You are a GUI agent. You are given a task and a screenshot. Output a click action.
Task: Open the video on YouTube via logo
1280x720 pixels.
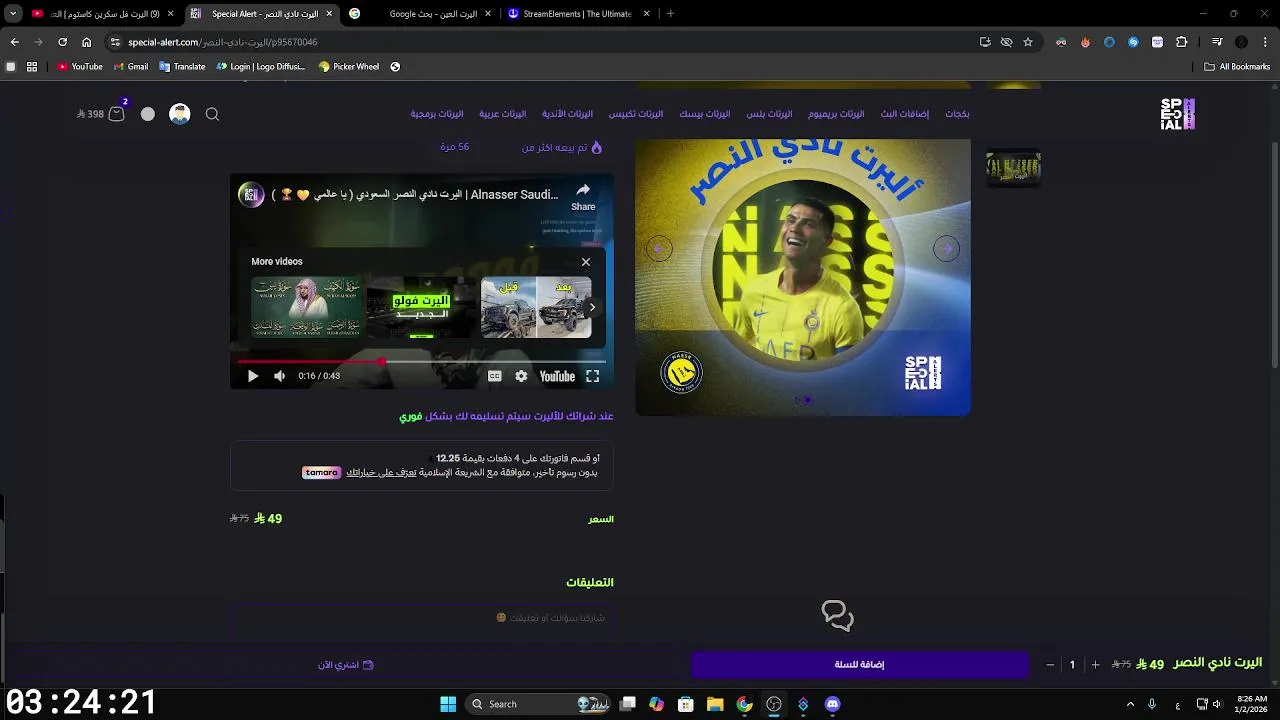(x=557, y=376)
